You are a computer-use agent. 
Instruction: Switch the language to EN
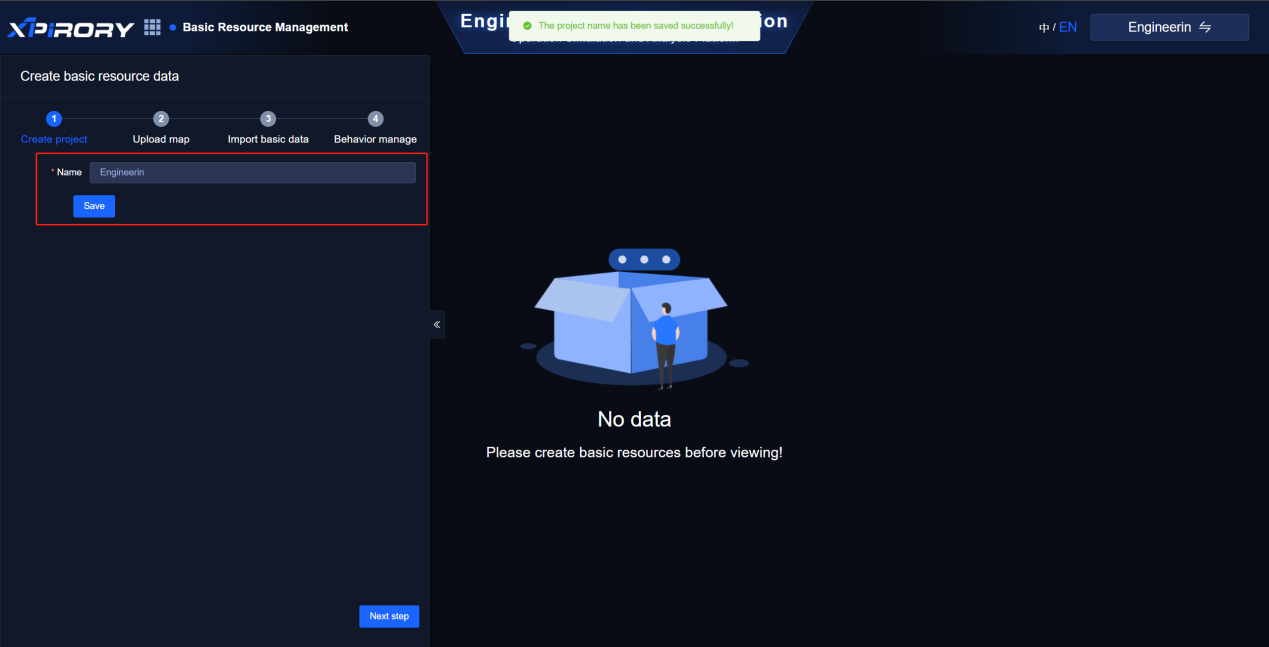point(1068,27)
